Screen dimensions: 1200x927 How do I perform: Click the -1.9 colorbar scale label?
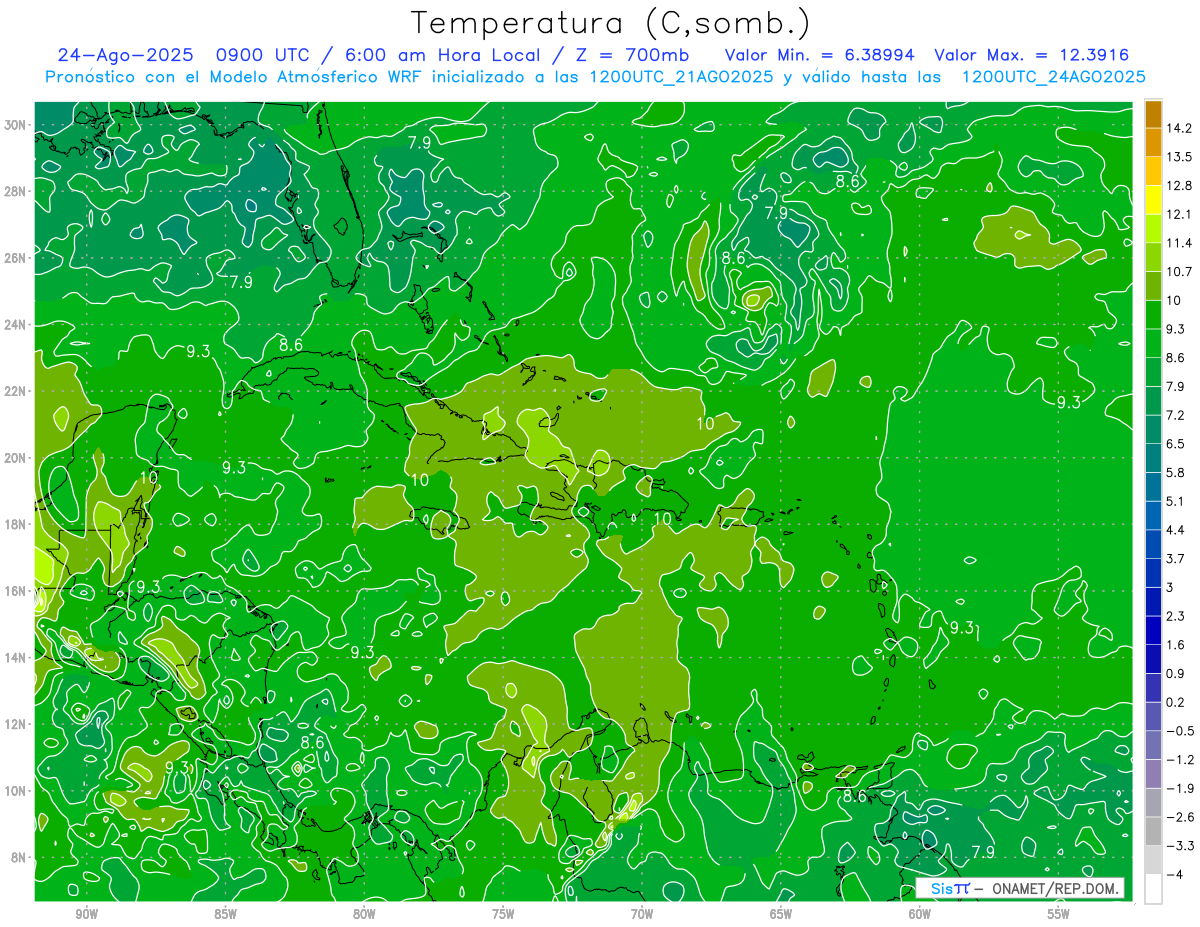[1181, 789]
